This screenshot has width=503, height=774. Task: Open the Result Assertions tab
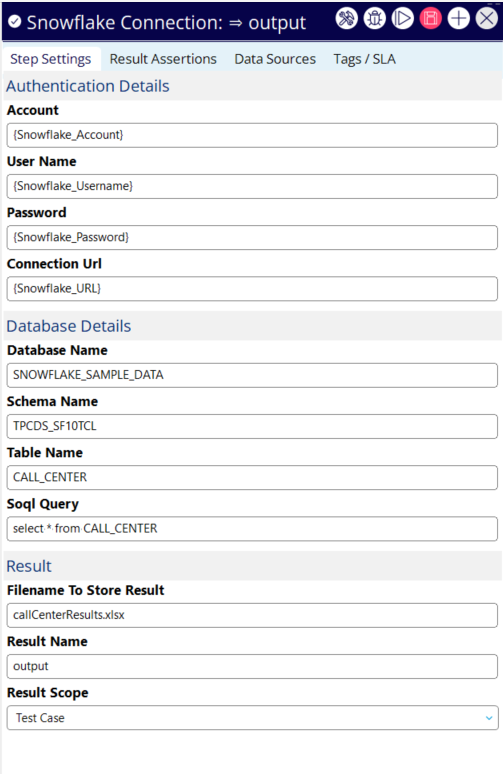[163, 59]
